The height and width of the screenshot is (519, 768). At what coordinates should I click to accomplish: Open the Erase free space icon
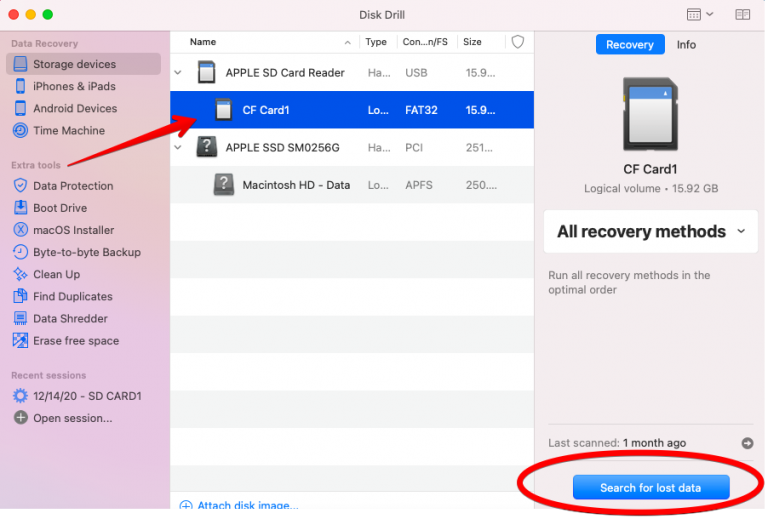coord(20,340)
